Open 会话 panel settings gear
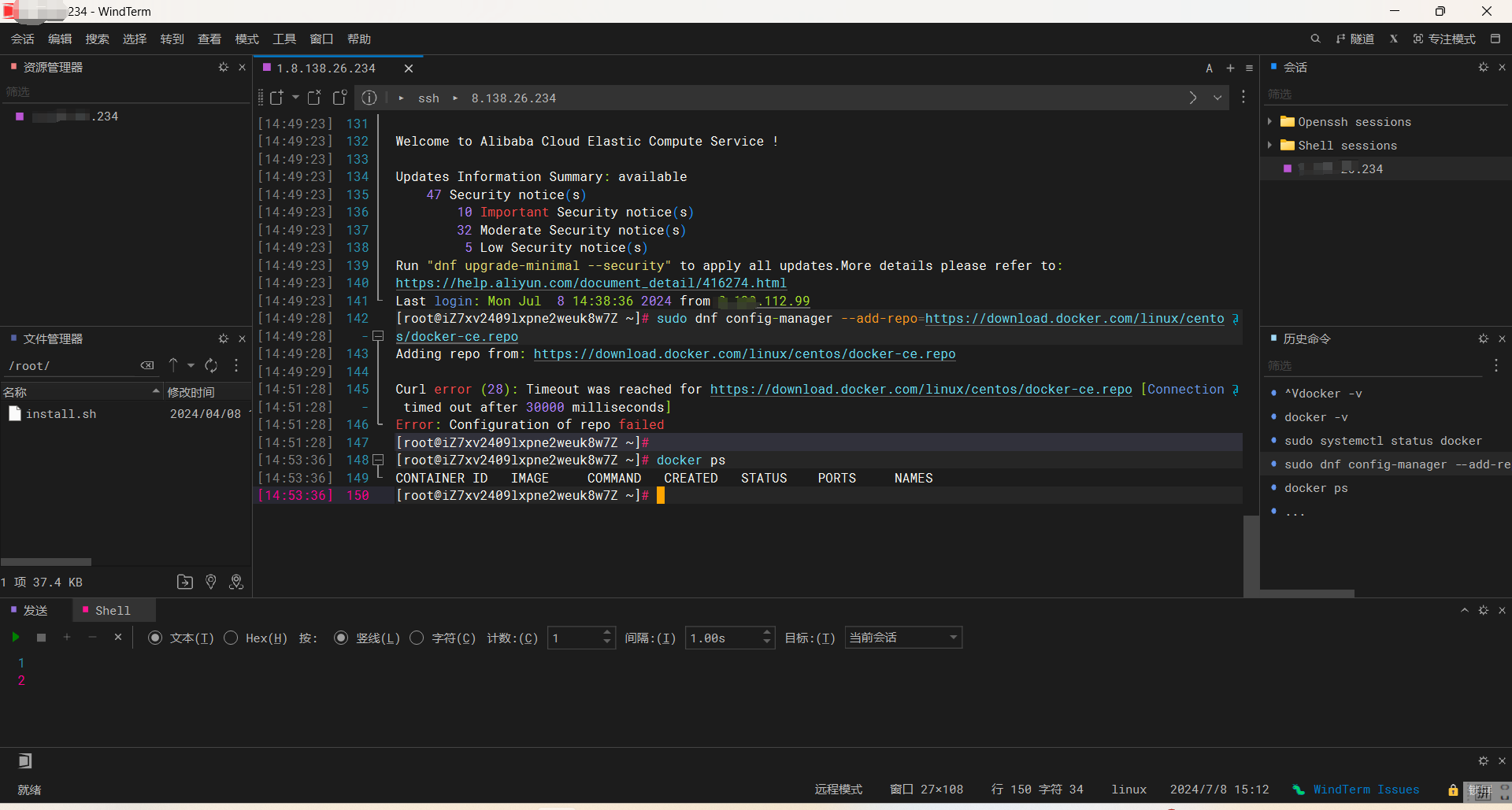Image resolution: width=1512 pixels, height=810 pixels. click(x=1484, y=68)
